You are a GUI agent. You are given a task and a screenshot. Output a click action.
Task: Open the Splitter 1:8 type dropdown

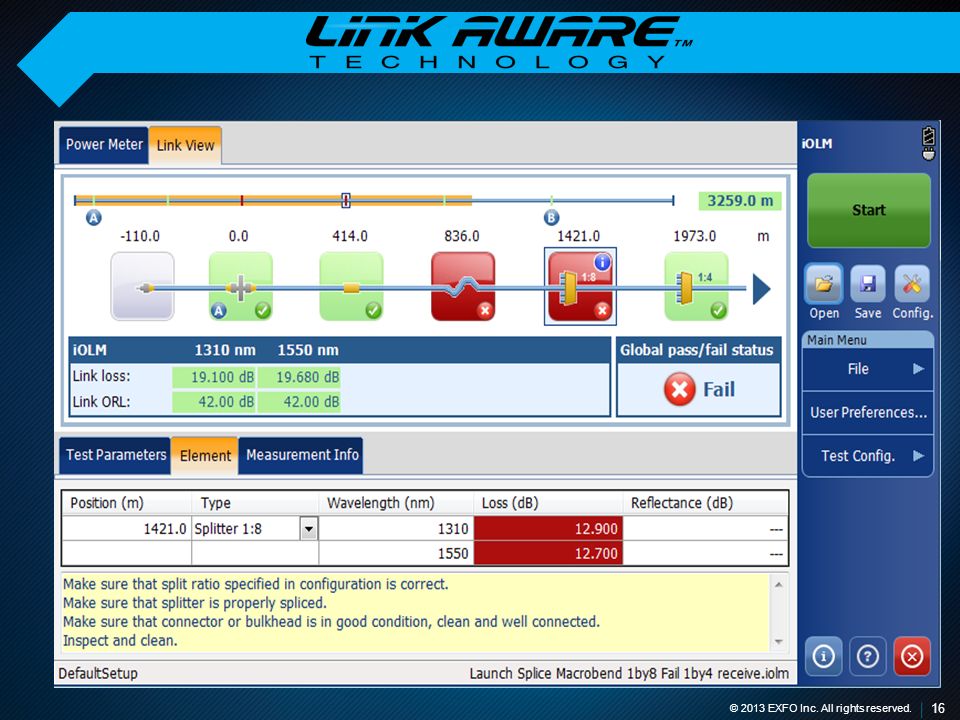click(309, 528)
